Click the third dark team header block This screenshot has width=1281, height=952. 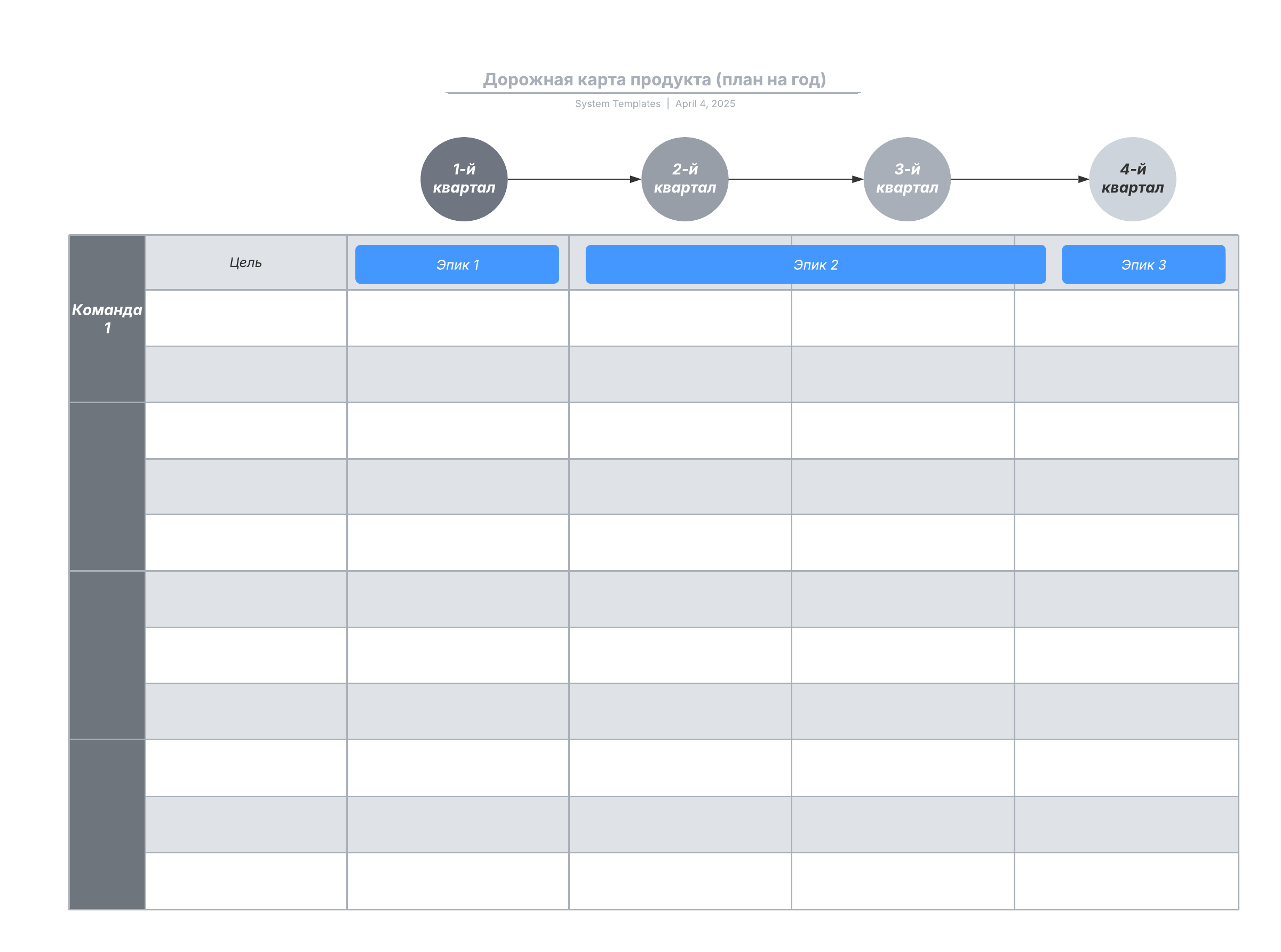tap(107, 654)
